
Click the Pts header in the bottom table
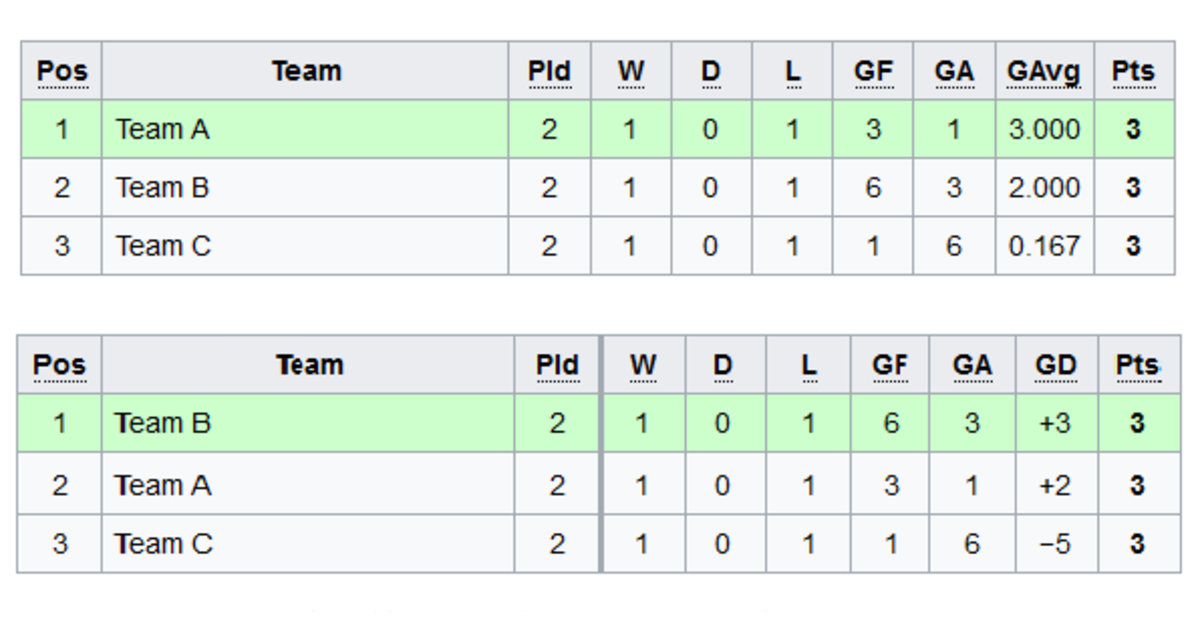click(x=1137, y=365)
